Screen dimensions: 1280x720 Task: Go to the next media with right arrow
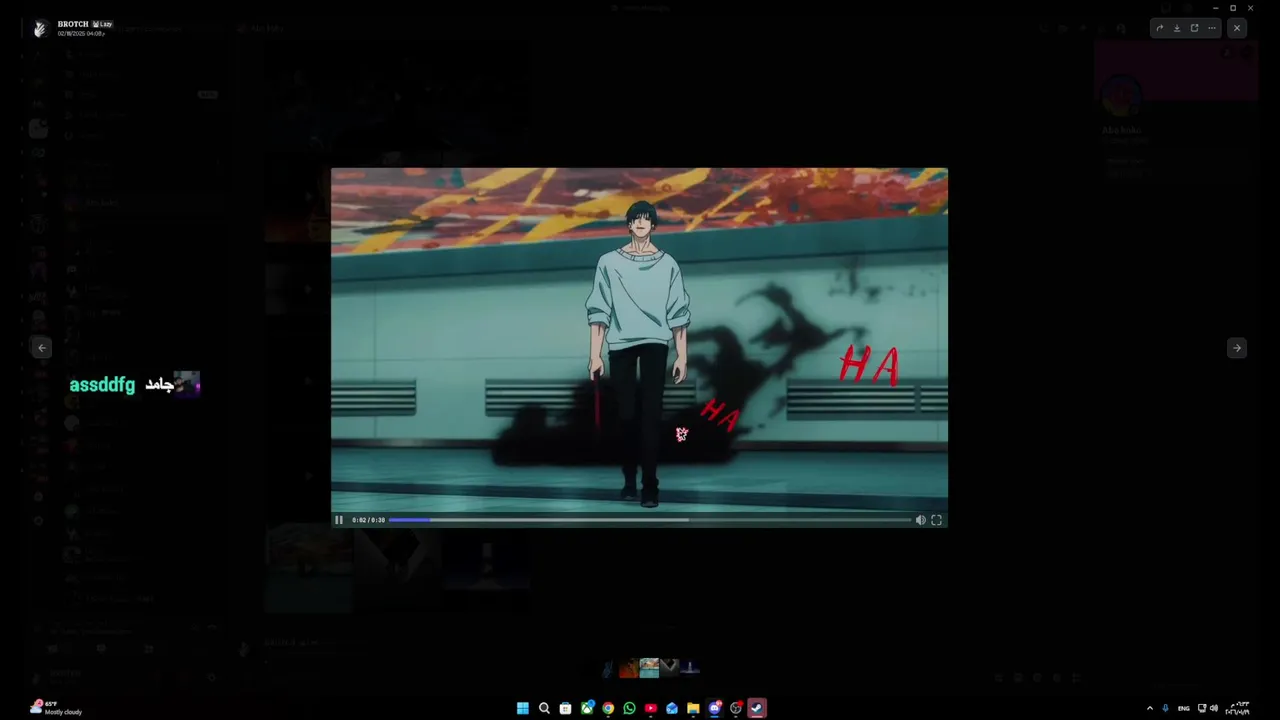[1237, 348]
